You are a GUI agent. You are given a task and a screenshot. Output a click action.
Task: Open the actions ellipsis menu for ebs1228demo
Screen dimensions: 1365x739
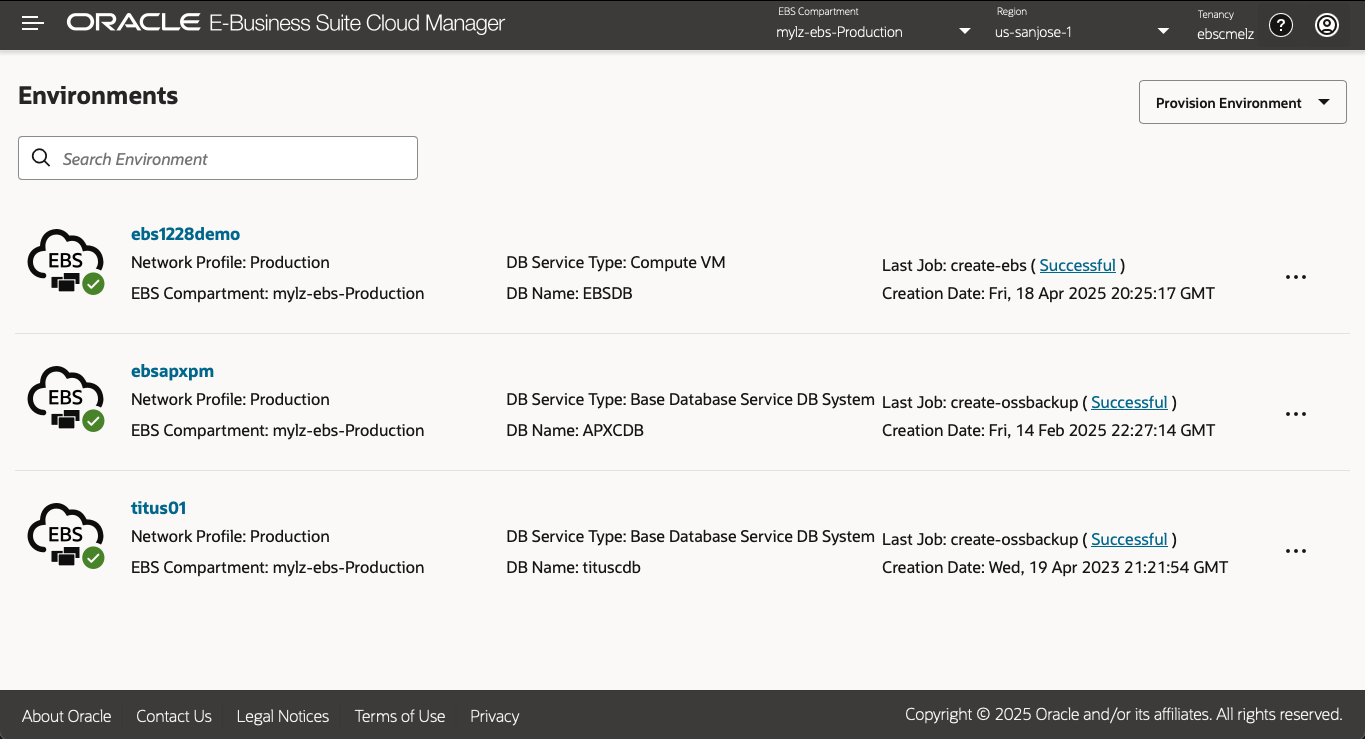(1296, 277)
